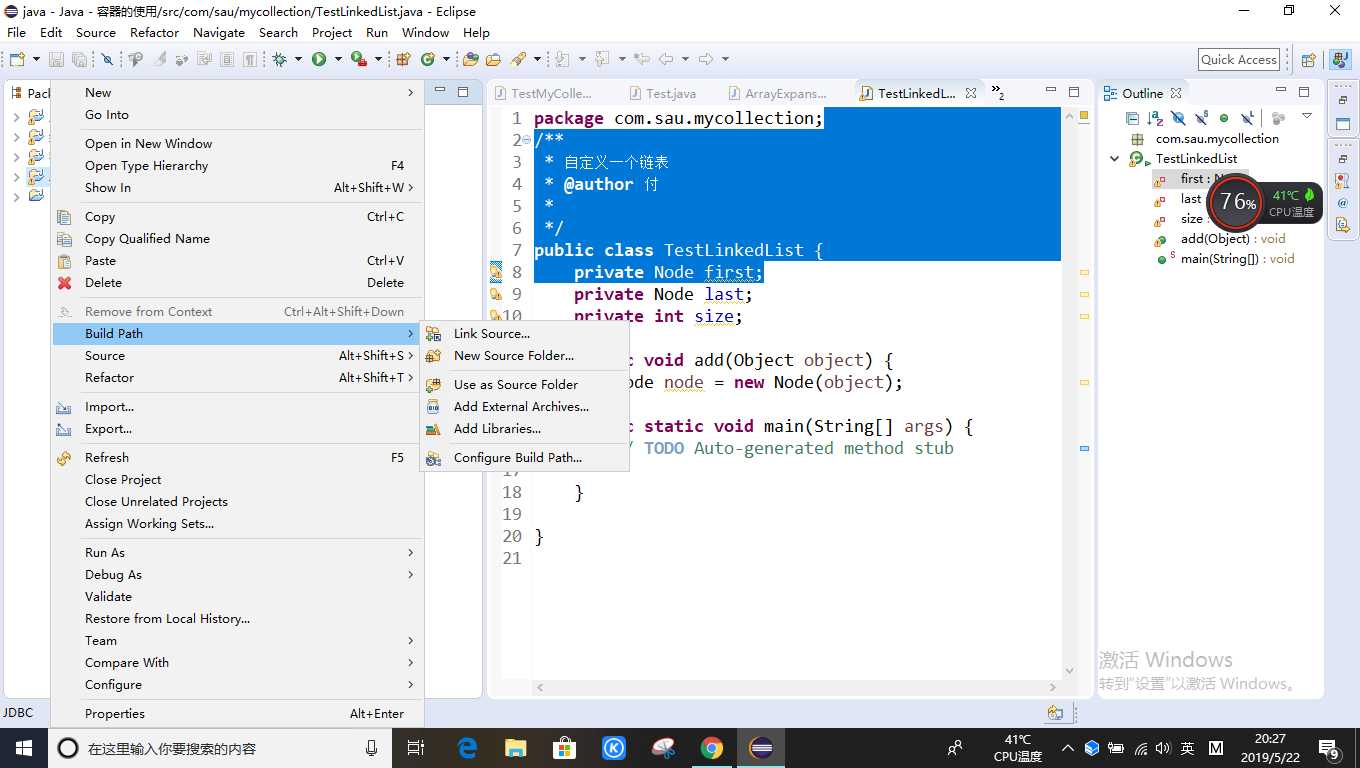
Task: Open dropdown arrow next to New icon
Action: pyautogui.click(x=36, y=60)
